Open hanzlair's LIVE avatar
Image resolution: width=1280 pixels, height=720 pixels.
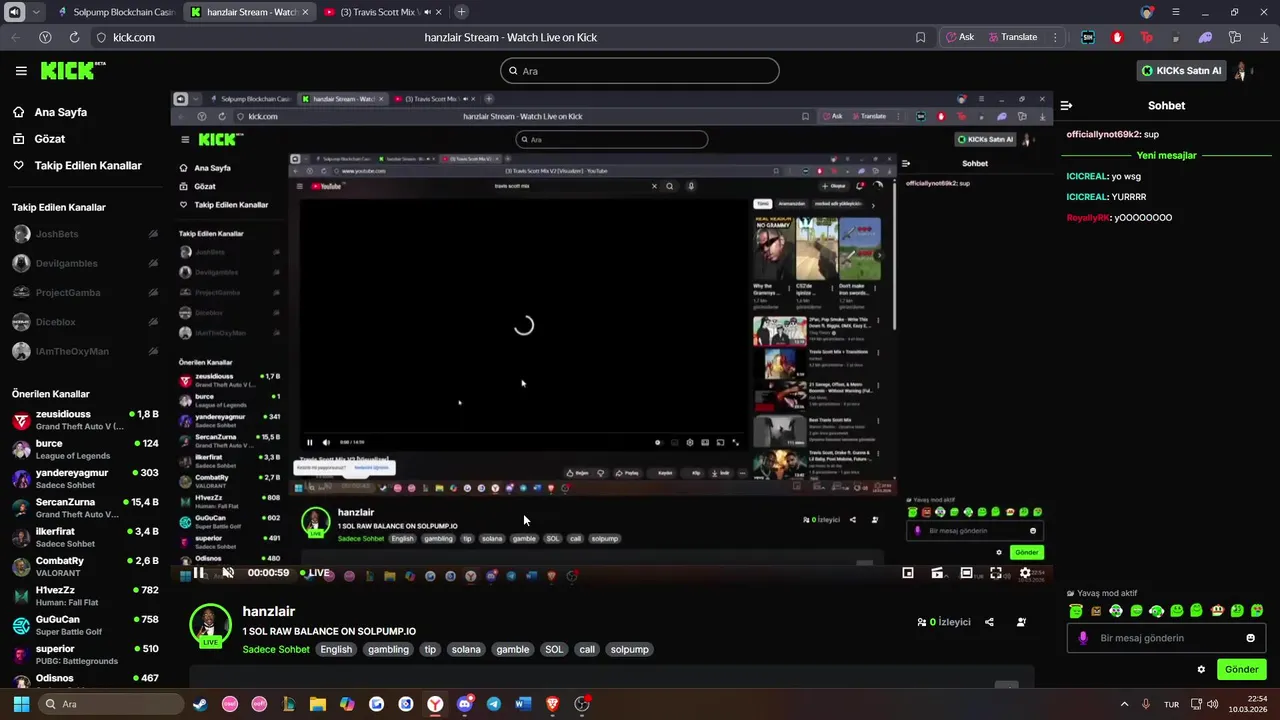pos(210,626)
